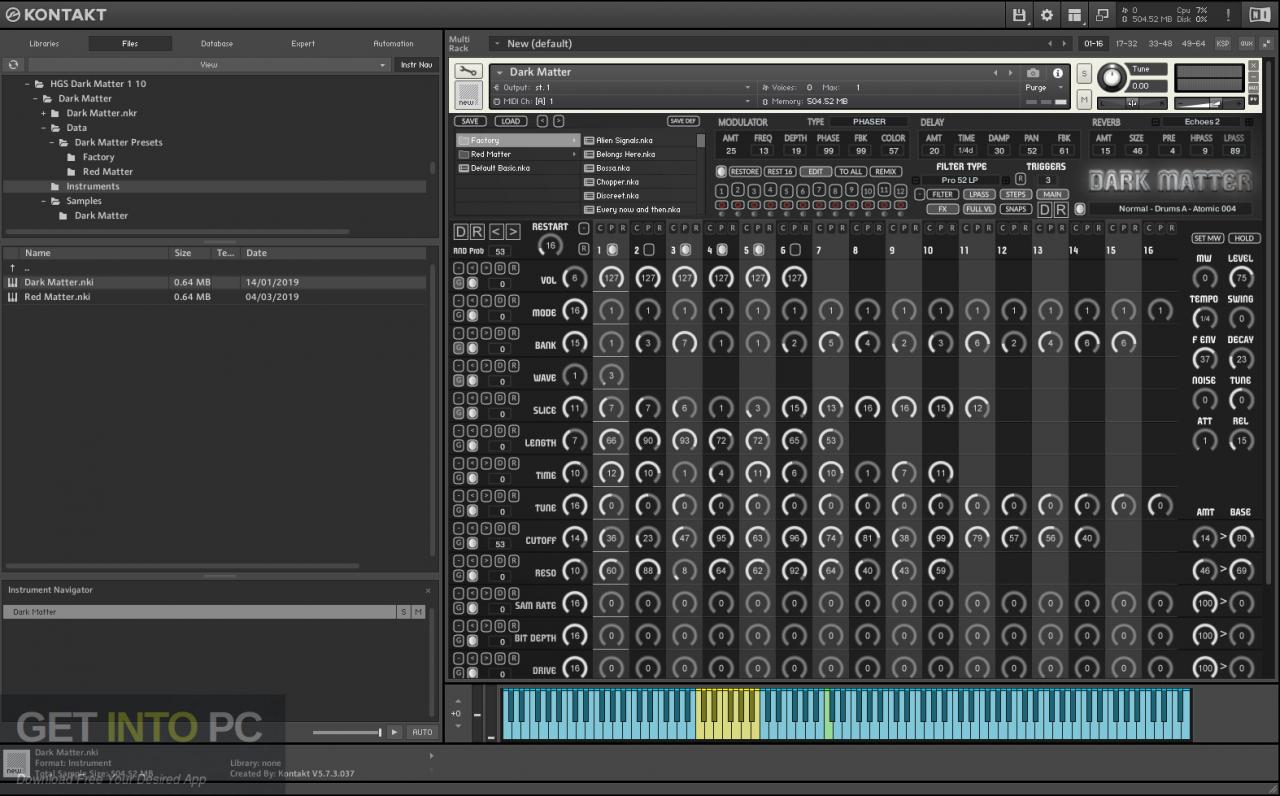Toggle step 3 on/off switch
Viewport: 1280px width, 796px height.
[686, 250]
